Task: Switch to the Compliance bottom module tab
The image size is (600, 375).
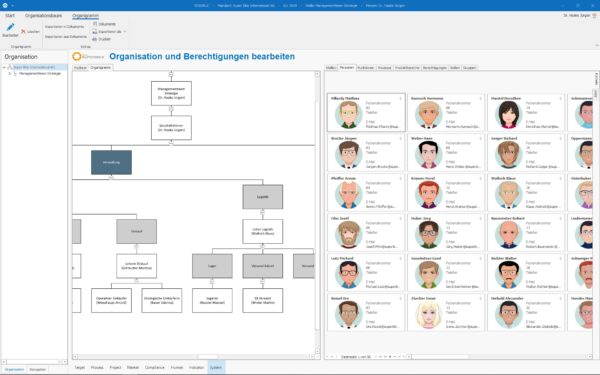Action: [155, 367]
